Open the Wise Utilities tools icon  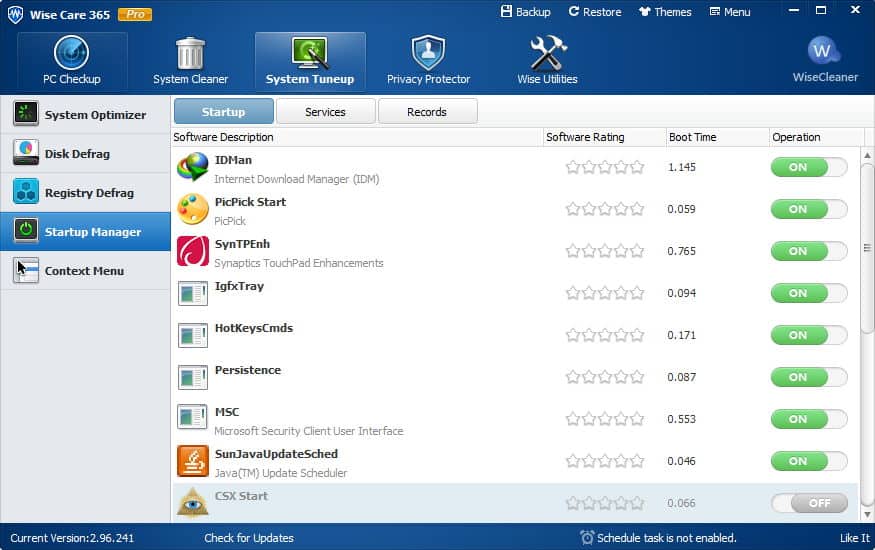coord(547,53)
